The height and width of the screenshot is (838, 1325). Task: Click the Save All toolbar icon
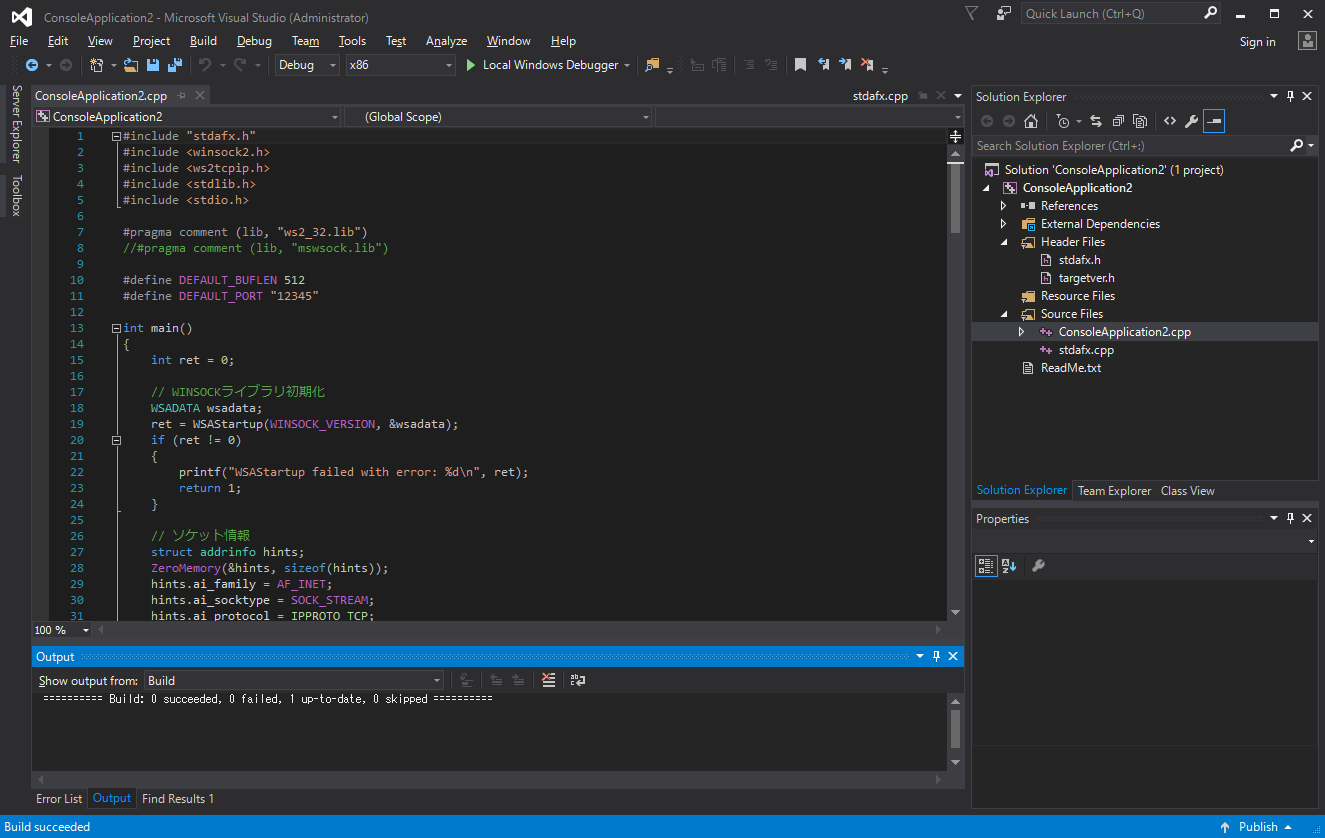tap(175, 65)
